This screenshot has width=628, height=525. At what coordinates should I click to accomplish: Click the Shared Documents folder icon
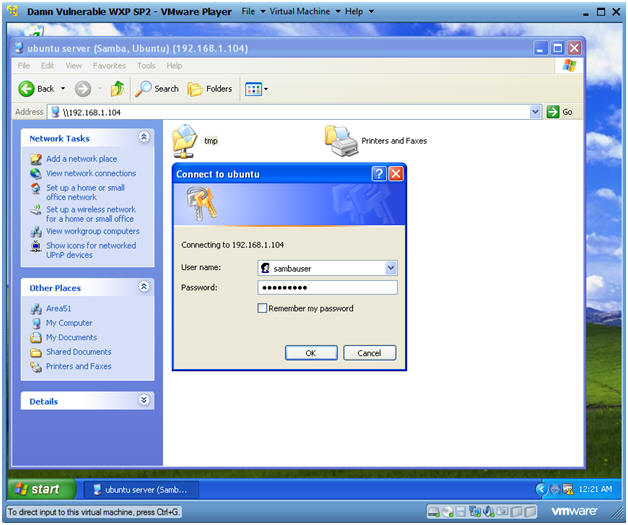[36, 352]
